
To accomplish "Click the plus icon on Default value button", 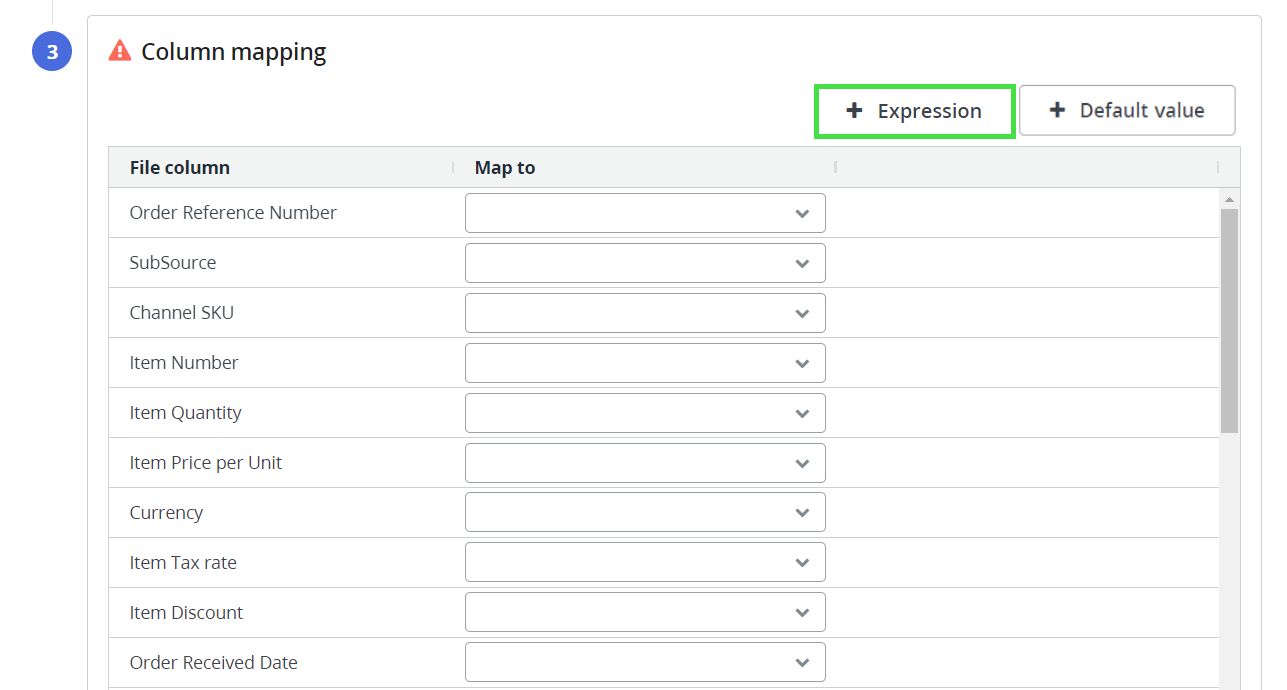I will click(1057, 111).
